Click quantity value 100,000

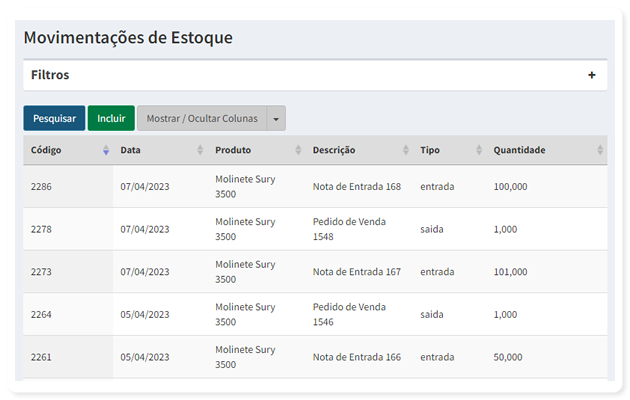pos(510,186)
